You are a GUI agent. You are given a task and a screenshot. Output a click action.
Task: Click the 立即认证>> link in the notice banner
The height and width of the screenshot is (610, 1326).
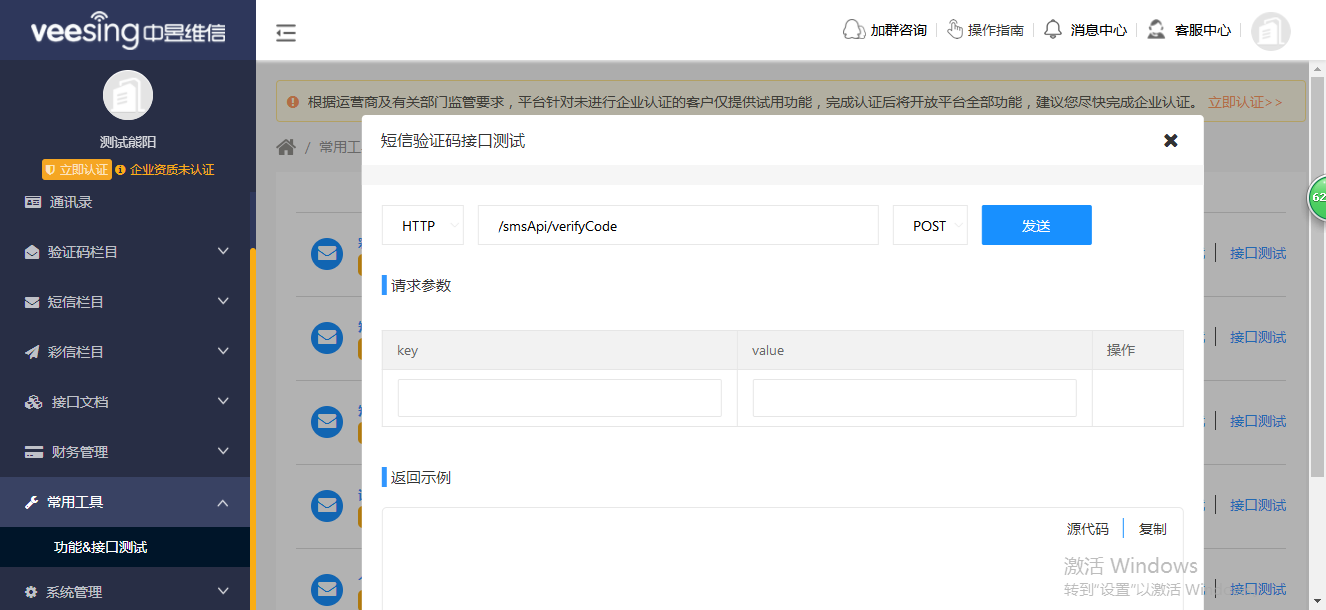click(1245, 102)
